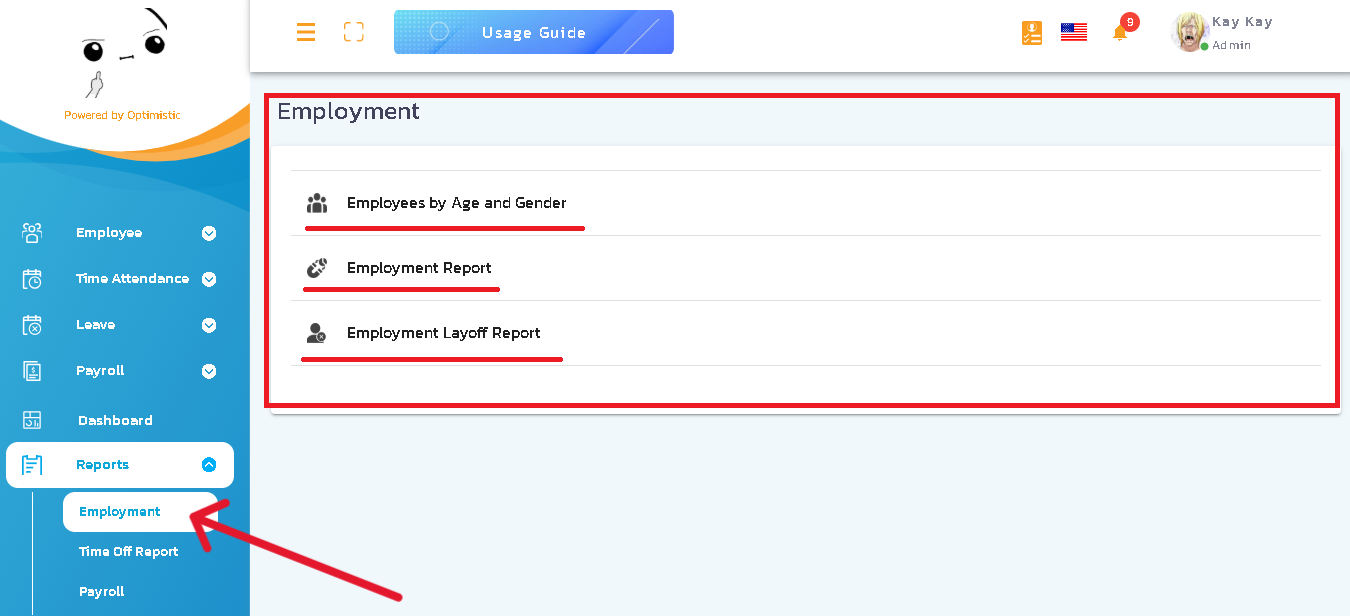Open the Kay Kay admin profile avatar

point(1189,32)
